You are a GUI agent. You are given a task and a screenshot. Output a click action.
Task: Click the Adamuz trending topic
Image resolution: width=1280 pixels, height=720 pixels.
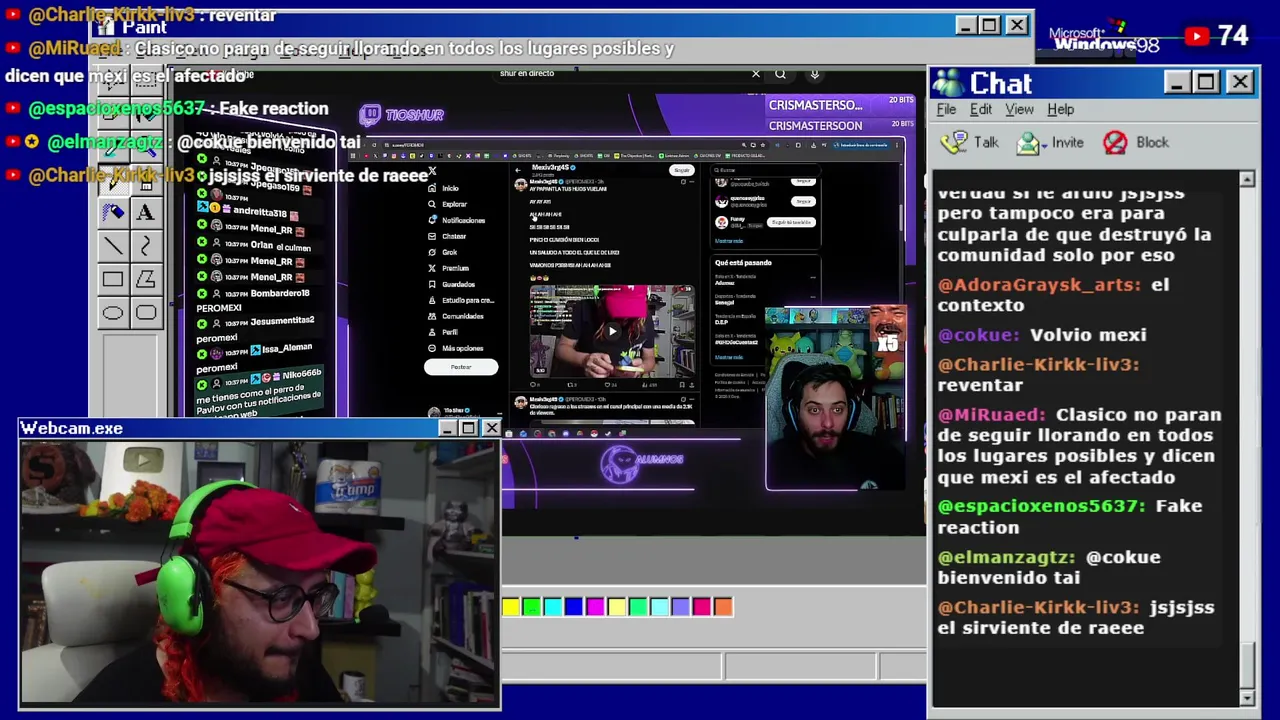(x=724, y=283)
